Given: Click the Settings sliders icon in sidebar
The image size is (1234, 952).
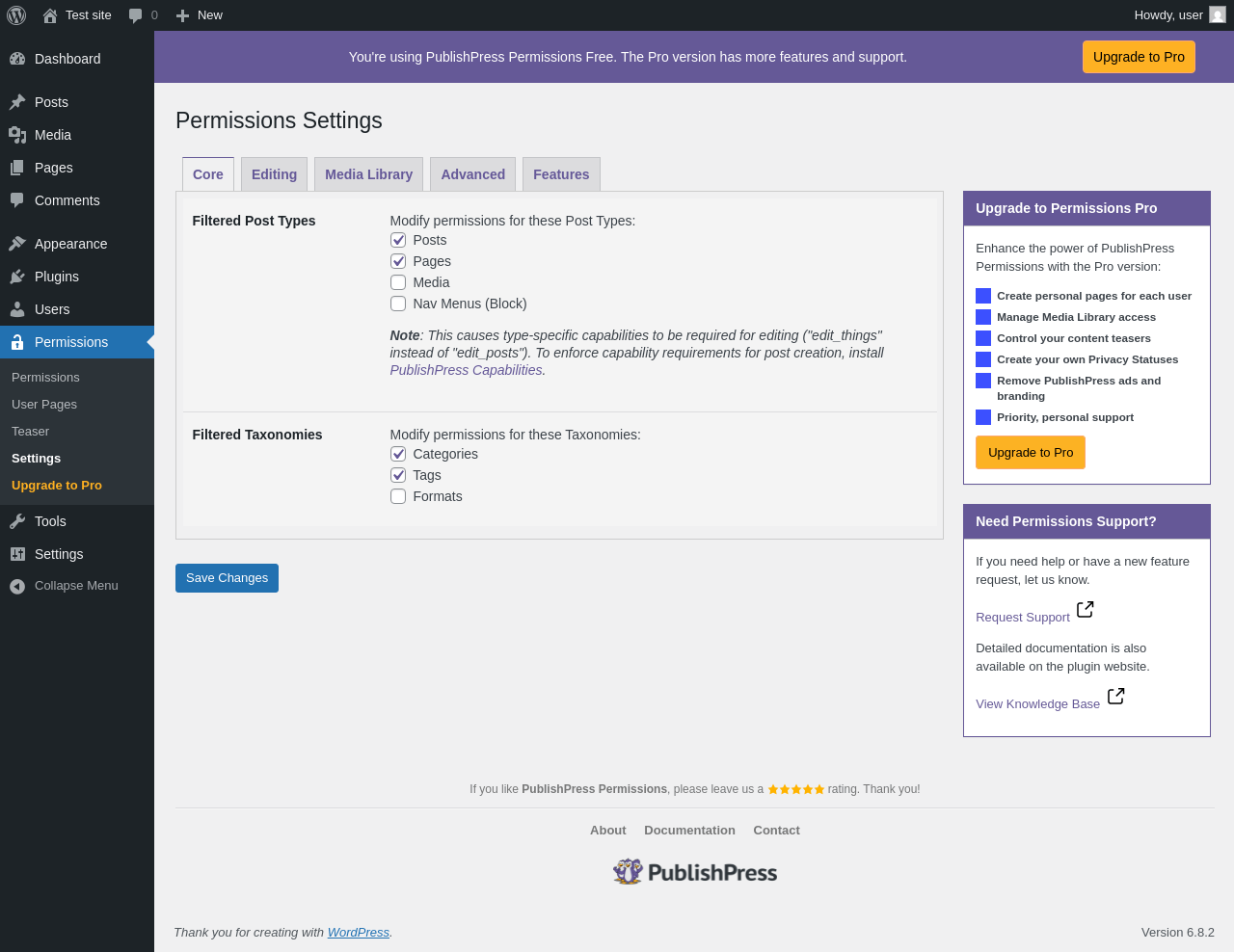Looking at the screenshot, I should coord(17,554).
